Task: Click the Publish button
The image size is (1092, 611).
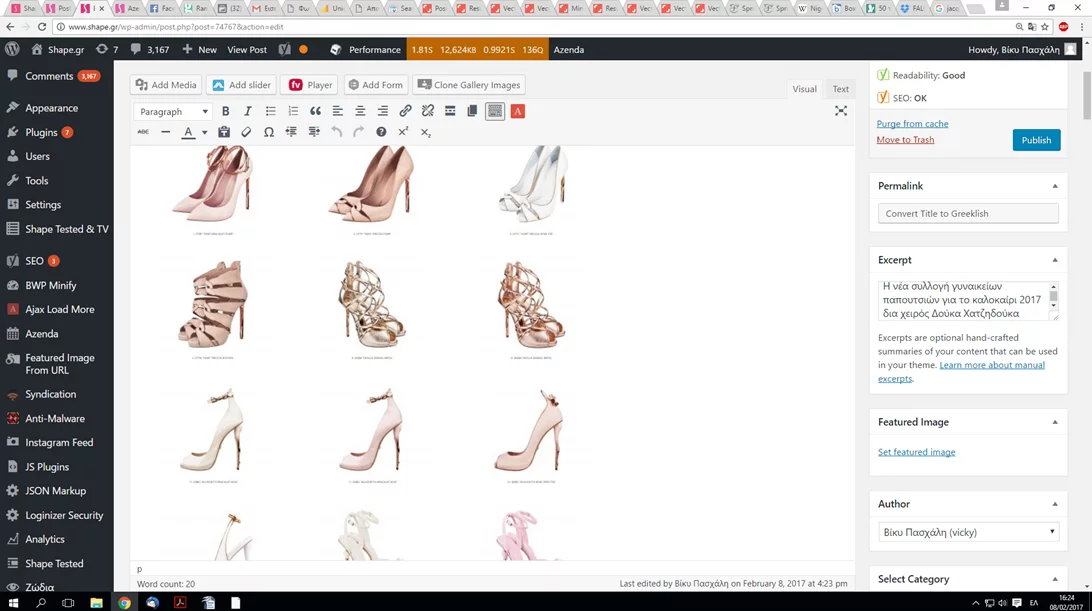Action: [1036, 140]
